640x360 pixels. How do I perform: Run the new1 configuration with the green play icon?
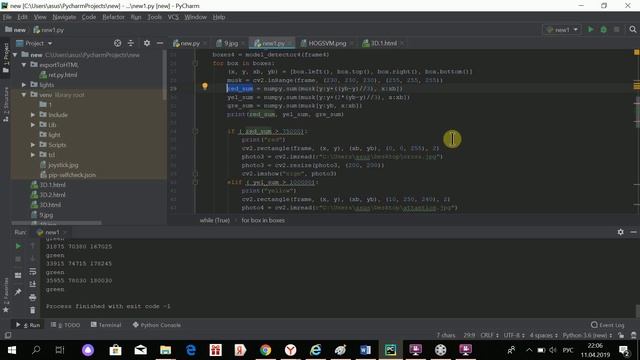coord(591,29)
